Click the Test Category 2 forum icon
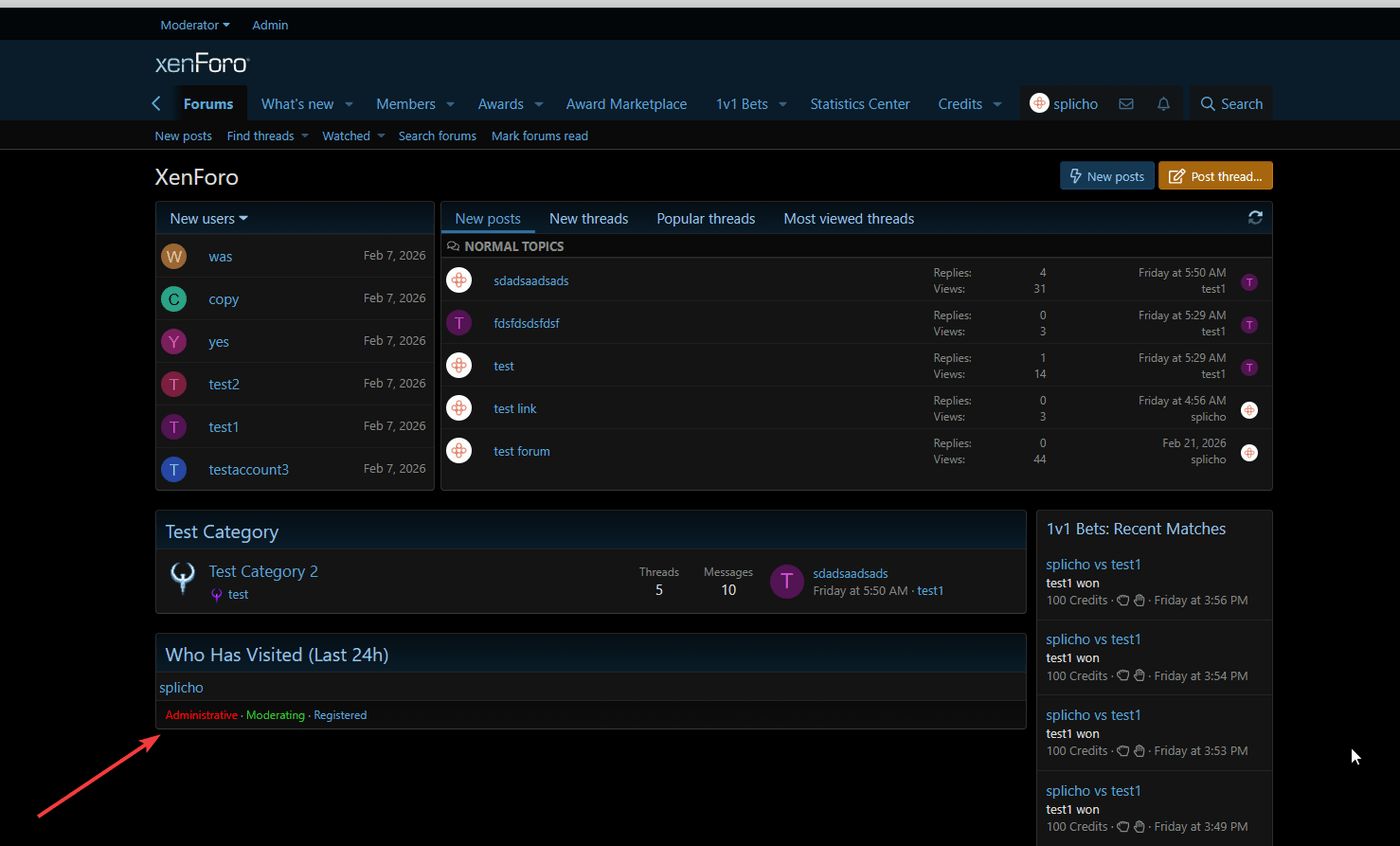 pyautogui.click(x=182, y=579)
